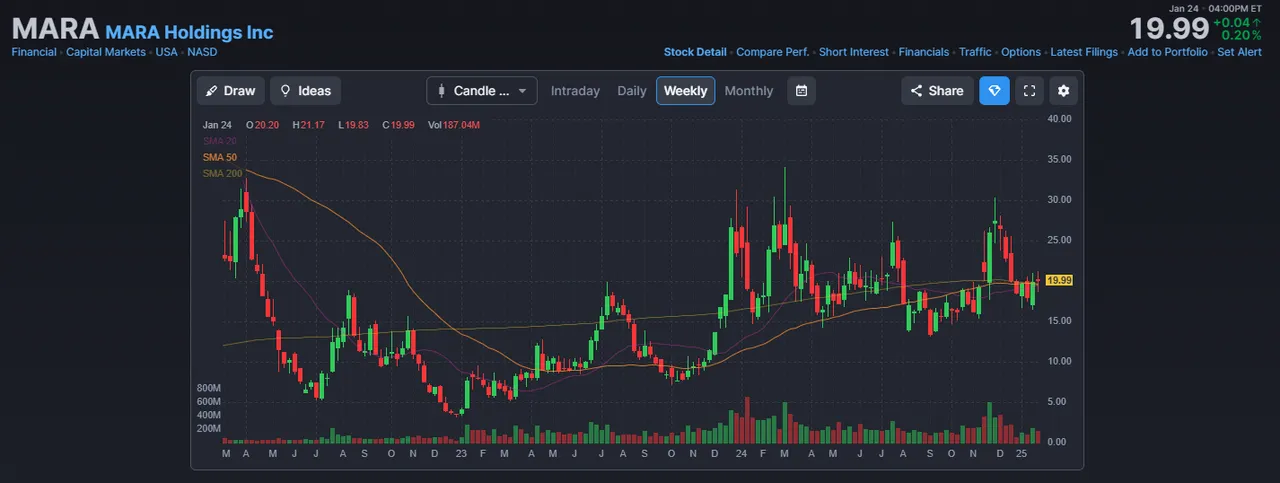Screen dimensions: 1280x483
Task: Click the 25 year label on time axis
Action: pyautogui.click(x=1022, y=454)
